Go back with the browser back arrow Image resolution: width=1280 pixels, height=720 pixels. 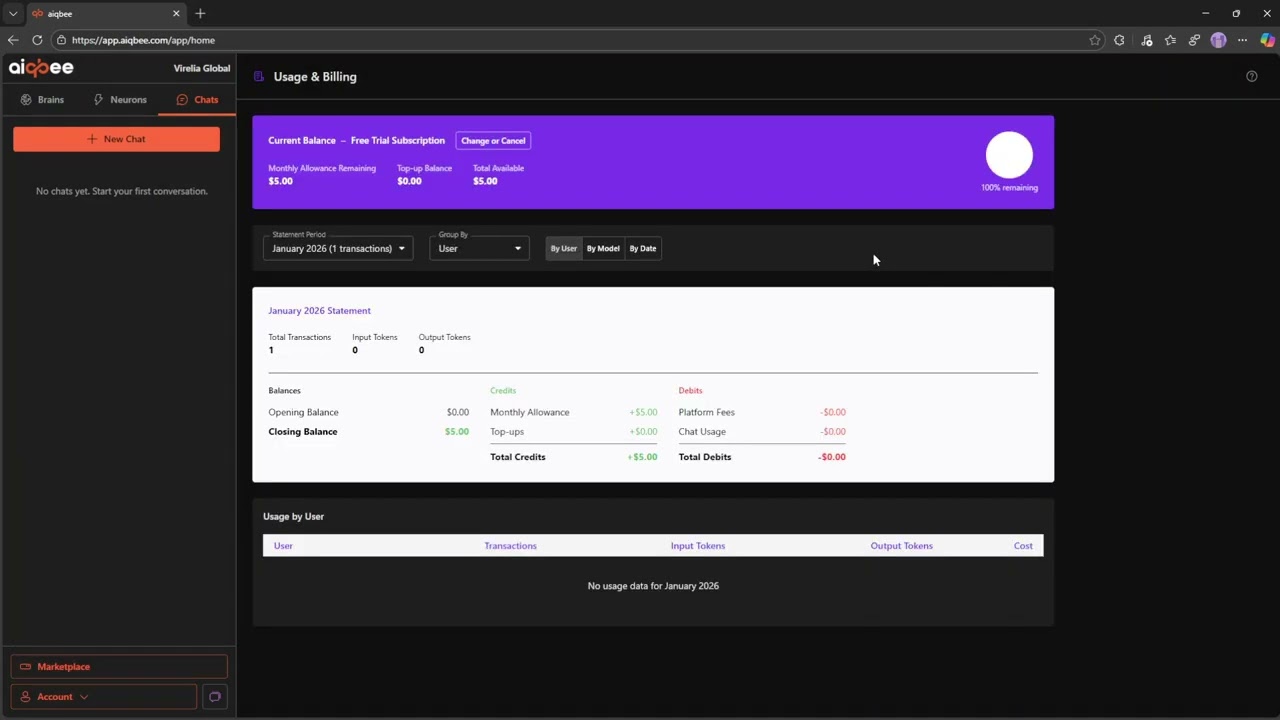pyautogui.click(x=13, y=40)
